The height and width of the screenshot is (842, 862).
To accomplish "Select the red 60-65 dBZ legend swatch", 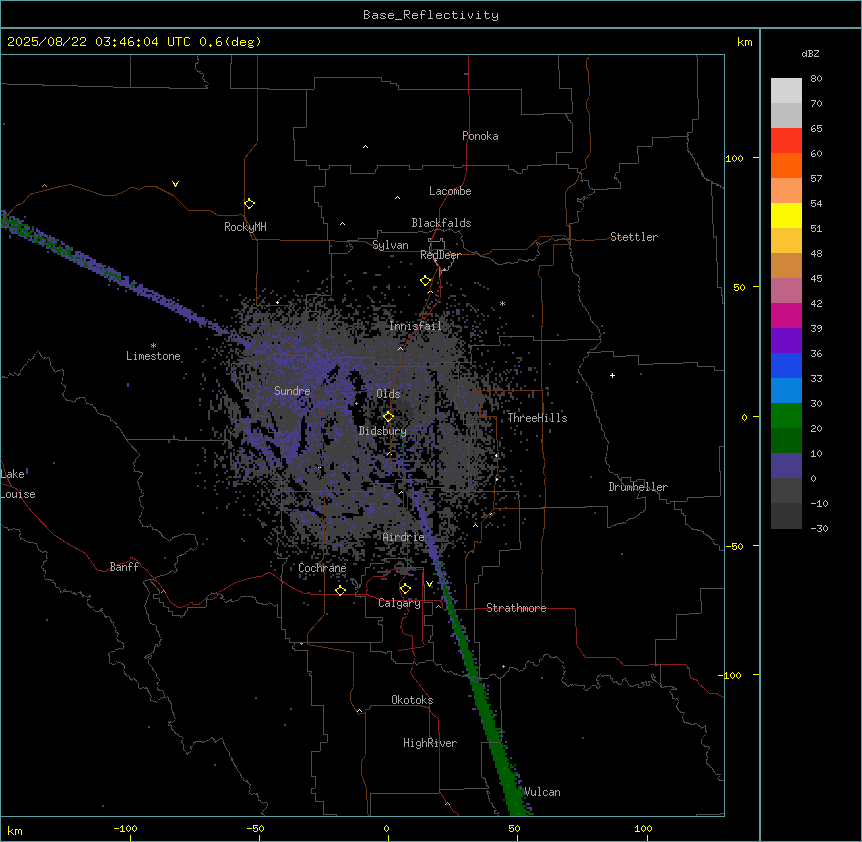I will (x=786, y=140).
